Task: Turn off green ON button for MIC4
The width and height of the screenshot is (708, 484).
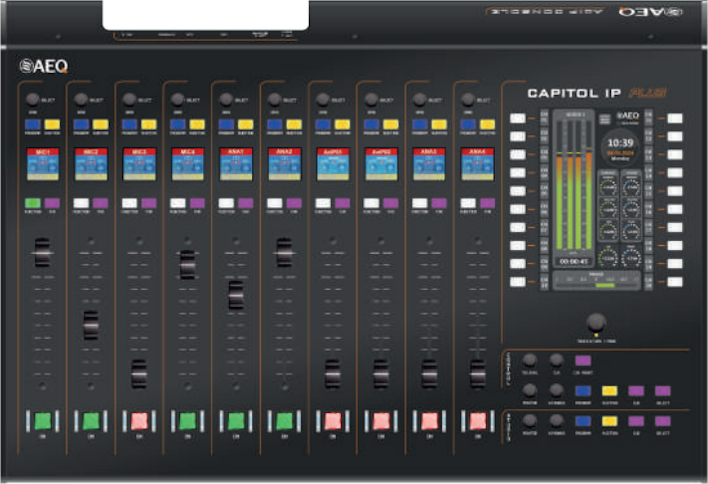Action: 188,421
